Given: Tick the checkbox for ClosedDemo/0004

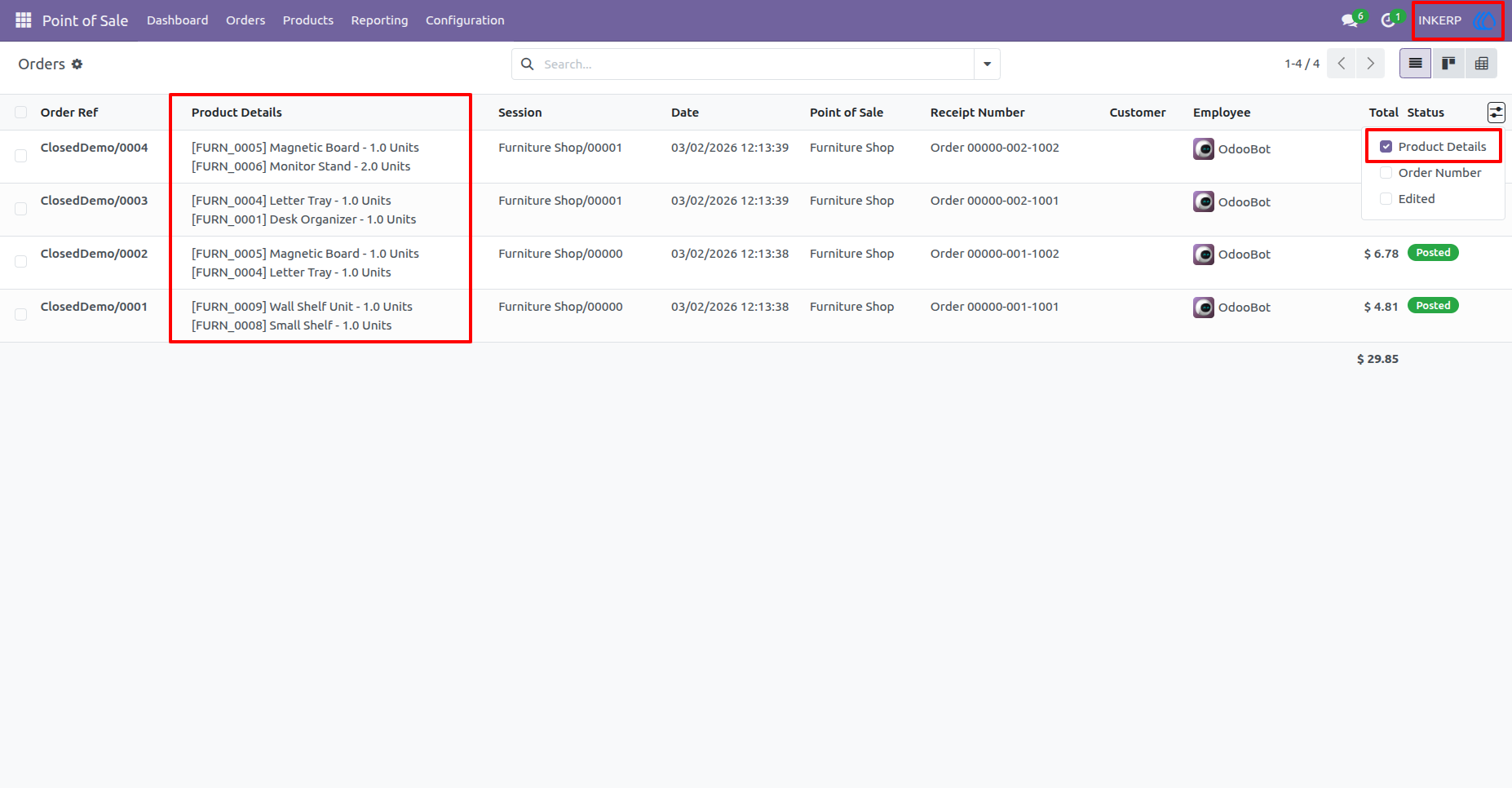Looking at the screenshot, I should coord(21,156).
